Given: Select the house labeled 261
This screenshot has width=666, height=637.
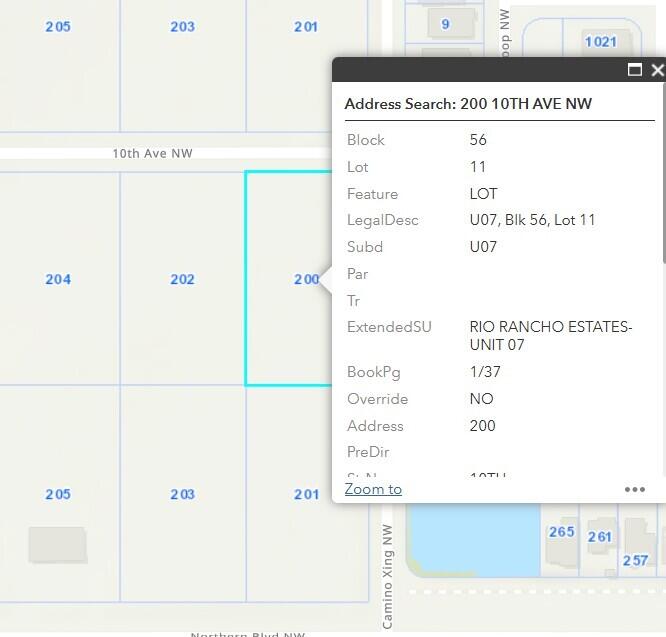Looking at the screenshot, I should 600,537.
